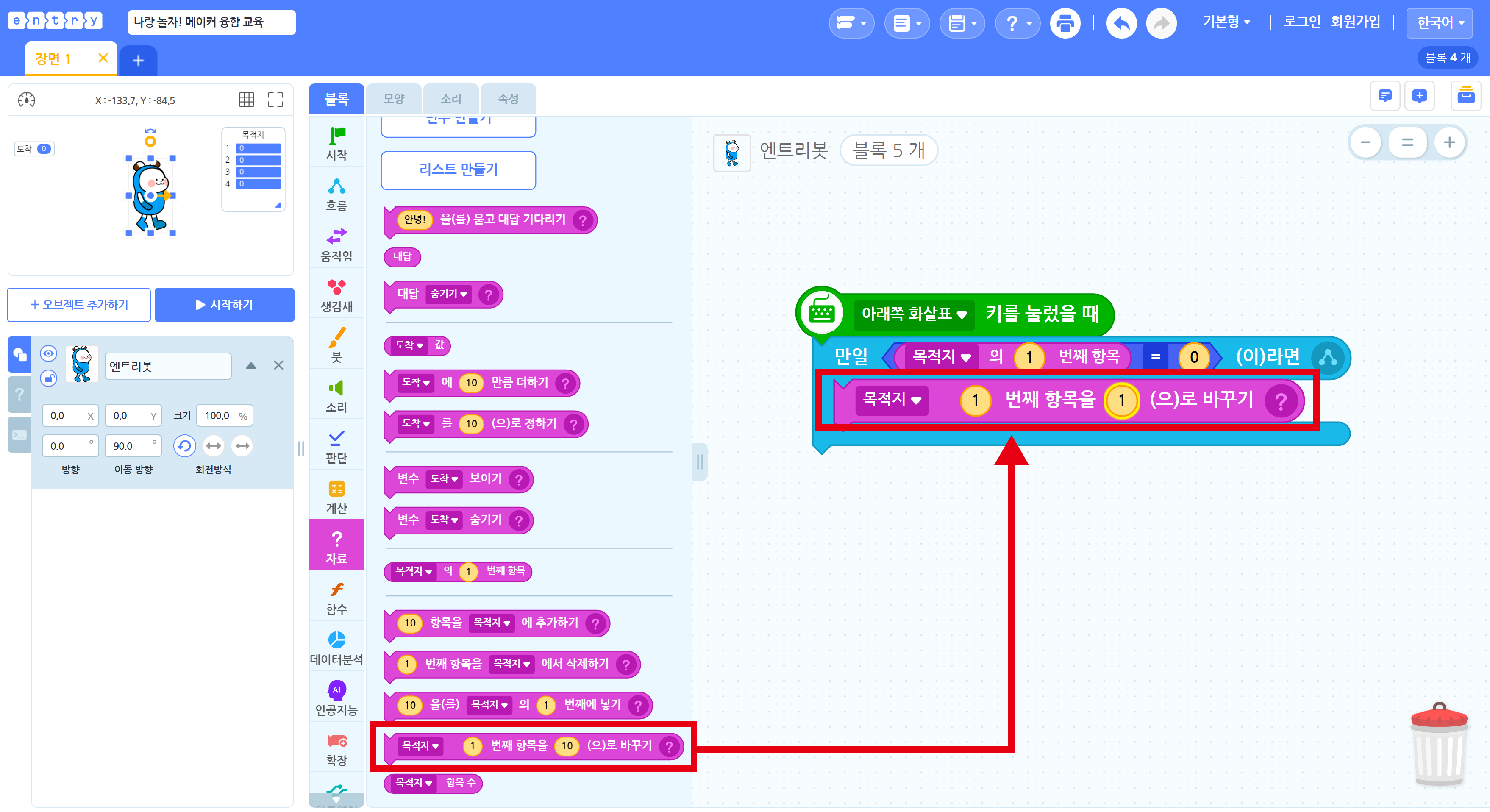Open the stage speed control icon
The image size is (1490, 812).
coord(27,100)
